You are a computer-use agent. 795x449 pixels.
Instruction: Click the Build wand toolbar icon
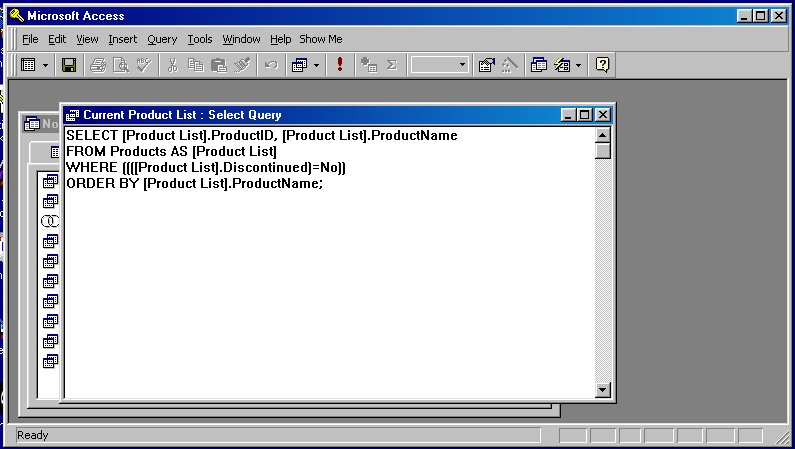coord(509,65)
